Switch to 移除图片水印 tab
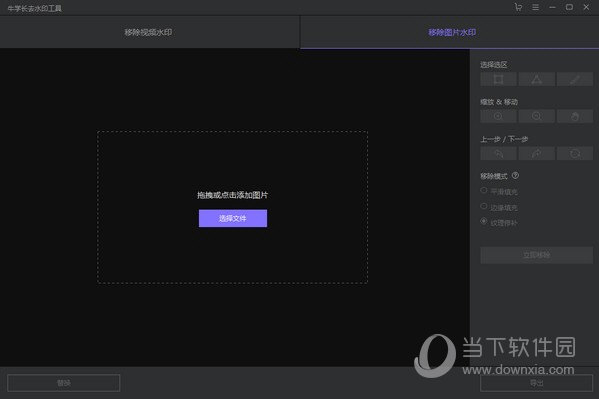This screenshot has height=399, width=599. [450, 32]
